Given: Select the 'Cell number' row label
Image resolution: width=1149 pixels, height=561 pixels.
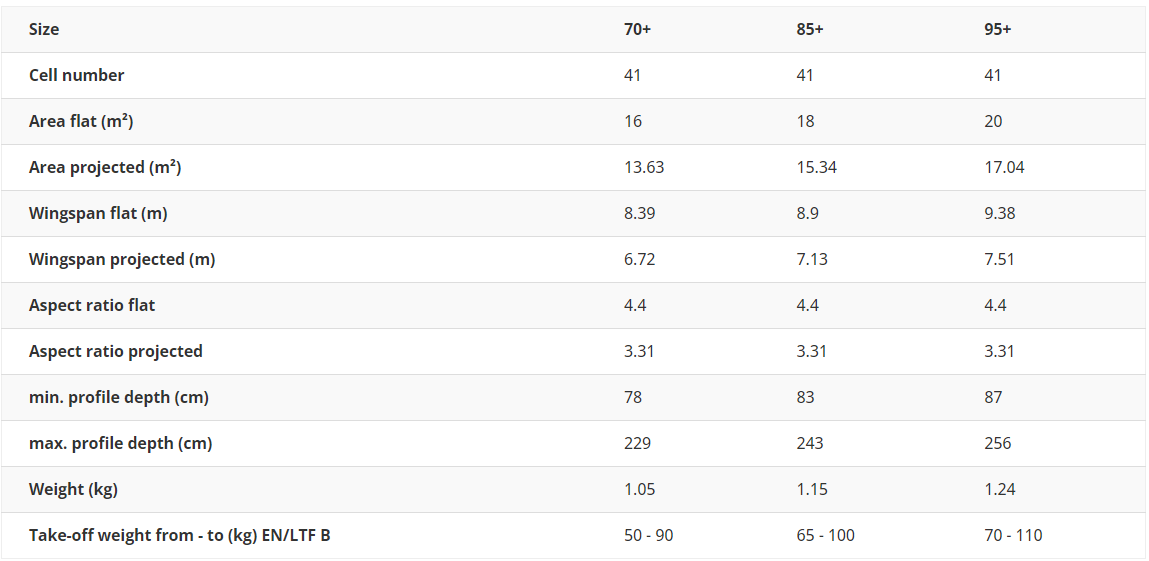Looking at the screenshot, I should point(77,76).
